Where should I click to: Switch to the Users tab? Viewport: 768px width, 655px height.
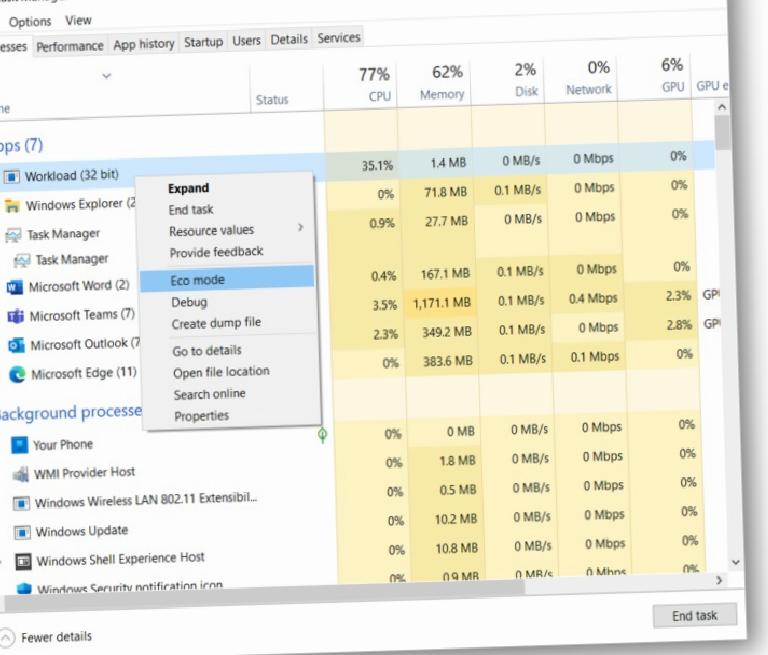tap(246, 40)
